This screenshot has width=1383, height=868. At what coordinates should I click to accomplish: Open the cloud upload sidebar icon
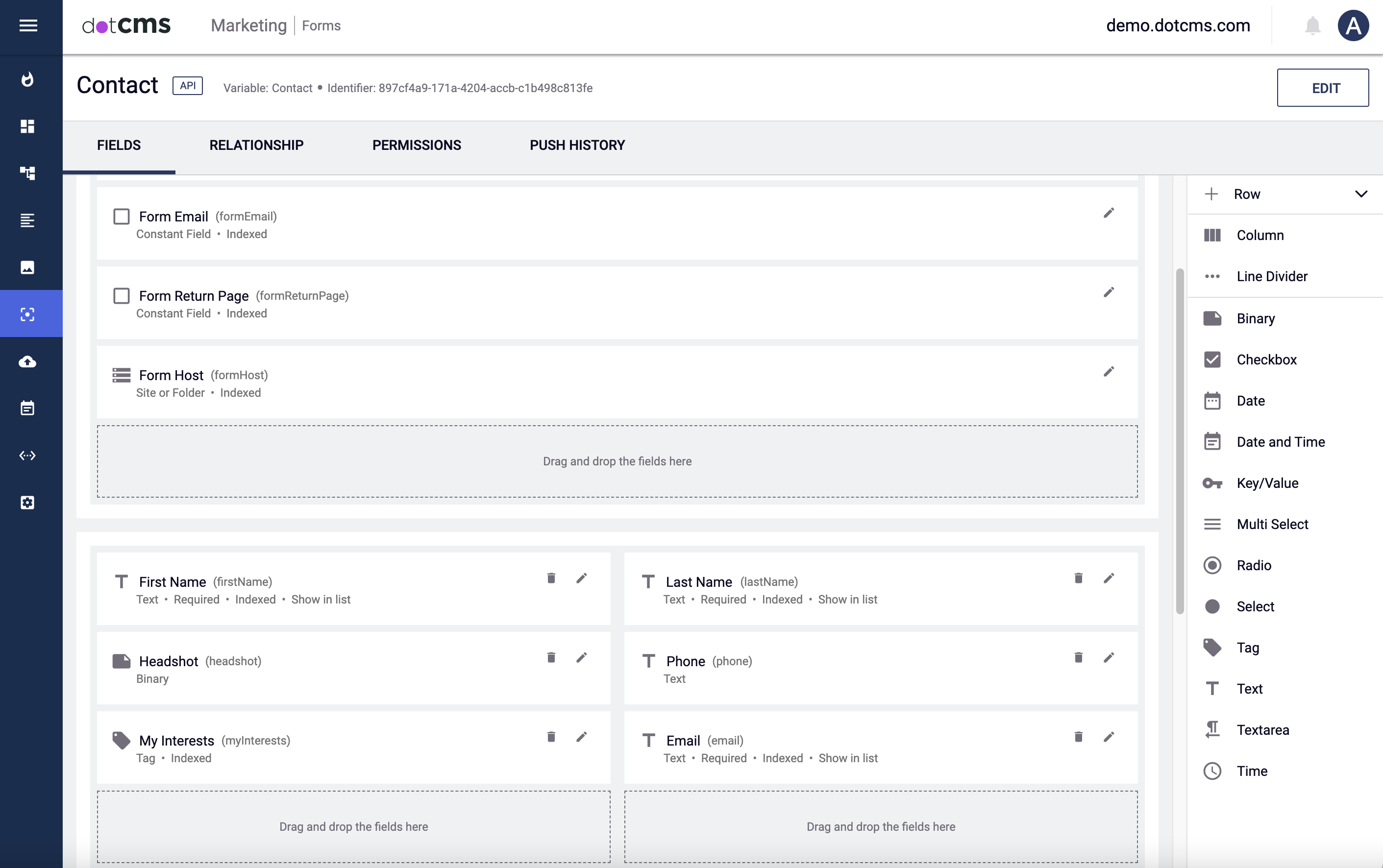pos(27,361)
